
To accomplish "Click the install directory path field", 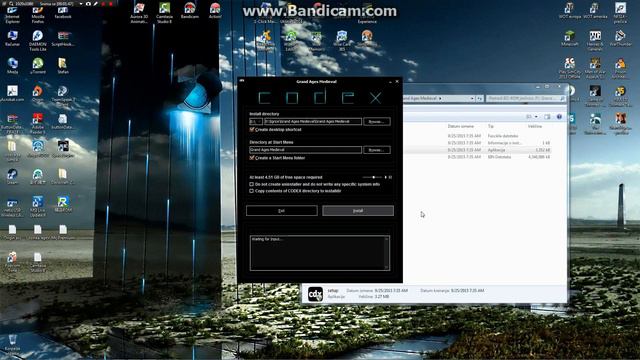I will click(x=313, y=122).
